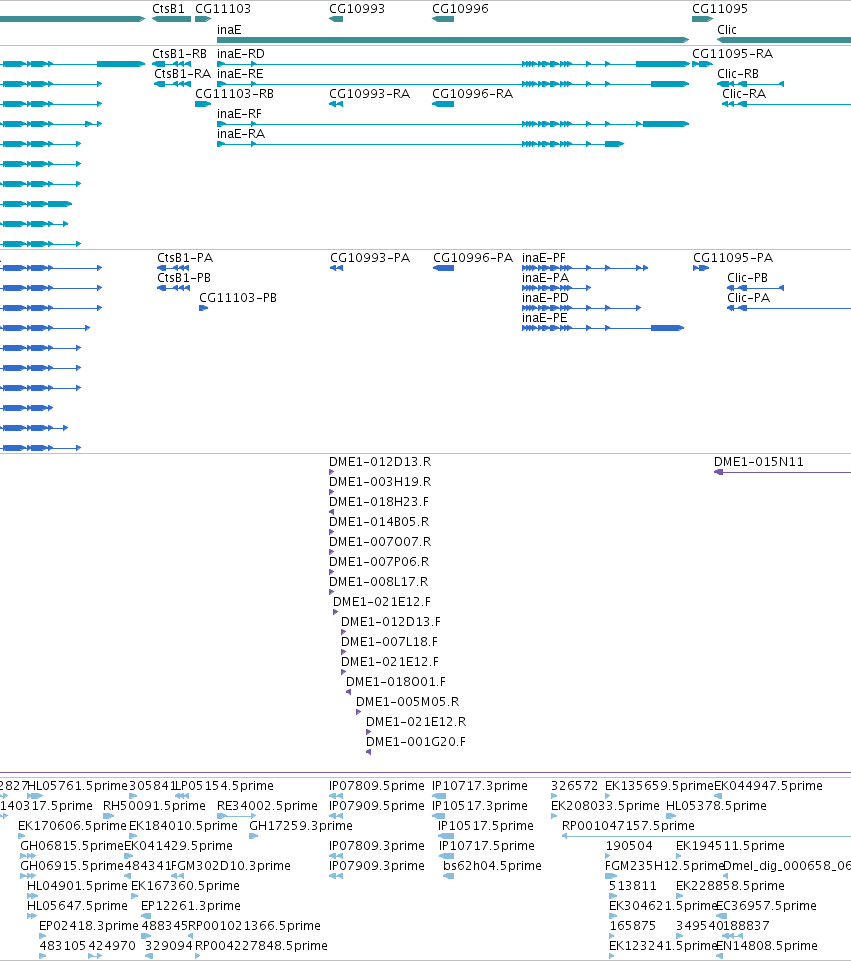Open the DME1-007L18.F feature label
The height and width of the screenshot is (961, 851).
389,642
